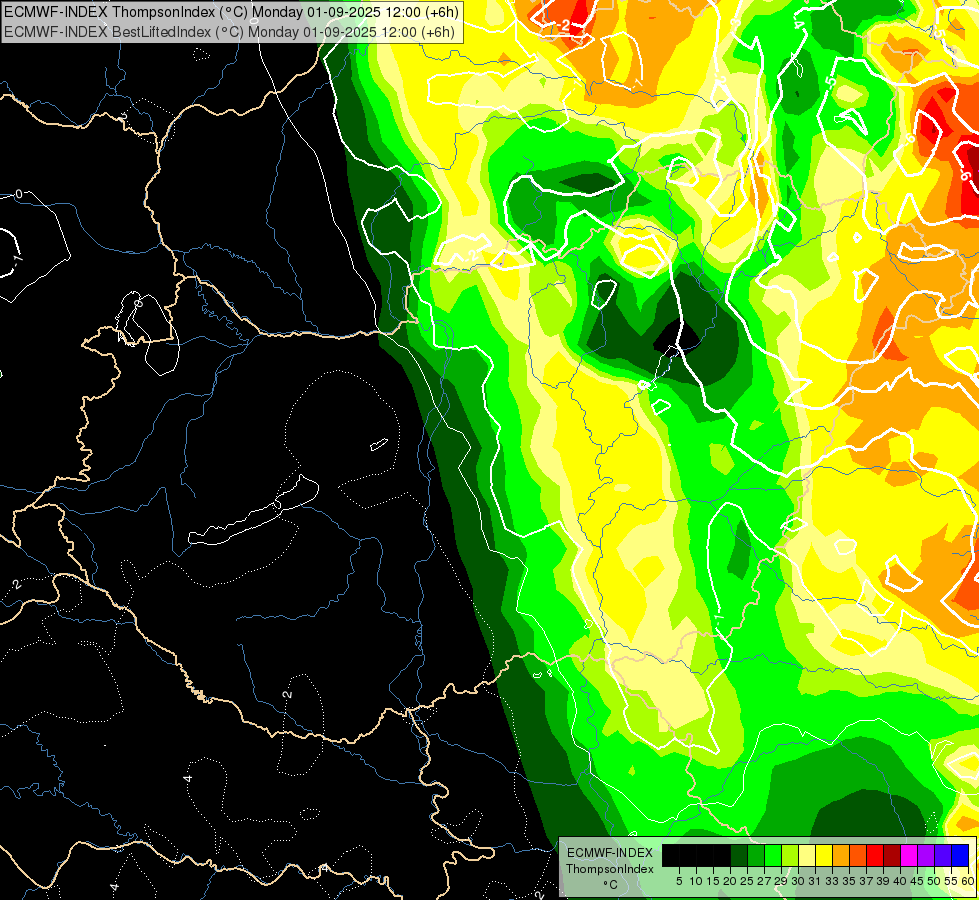Click legend tick value '60'
This screenshot has height=900, width=979.
(x=968, y=881)
